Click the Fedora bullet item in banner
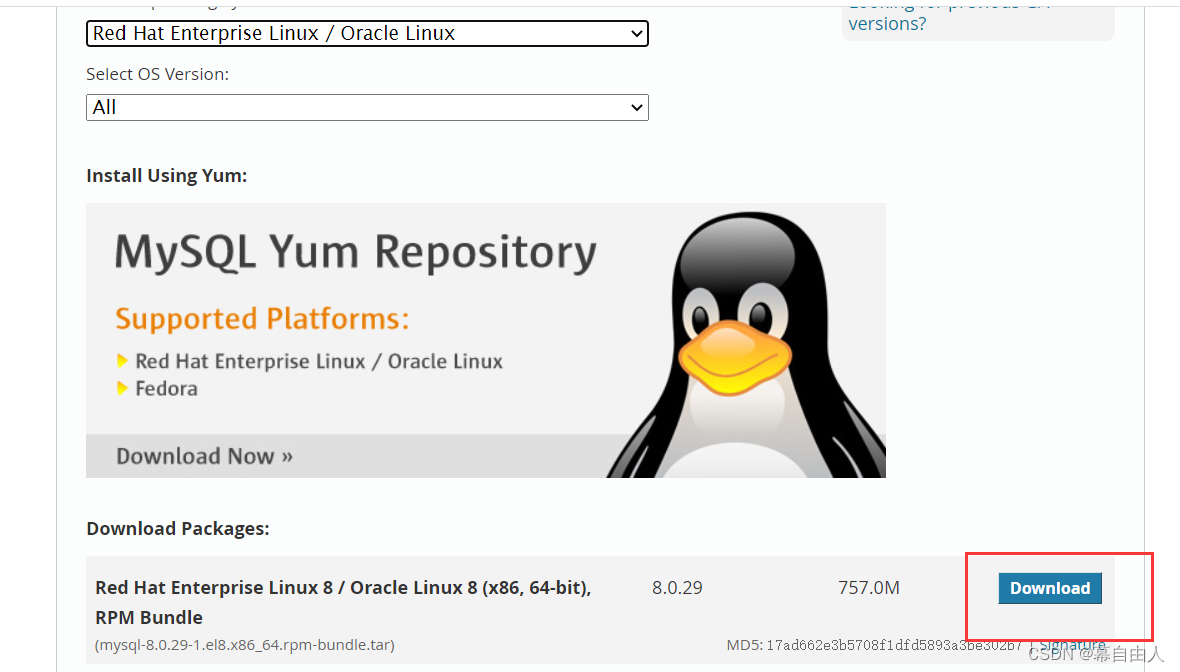The height and width of the screenshot is (672, 1180). coord(166,388)
